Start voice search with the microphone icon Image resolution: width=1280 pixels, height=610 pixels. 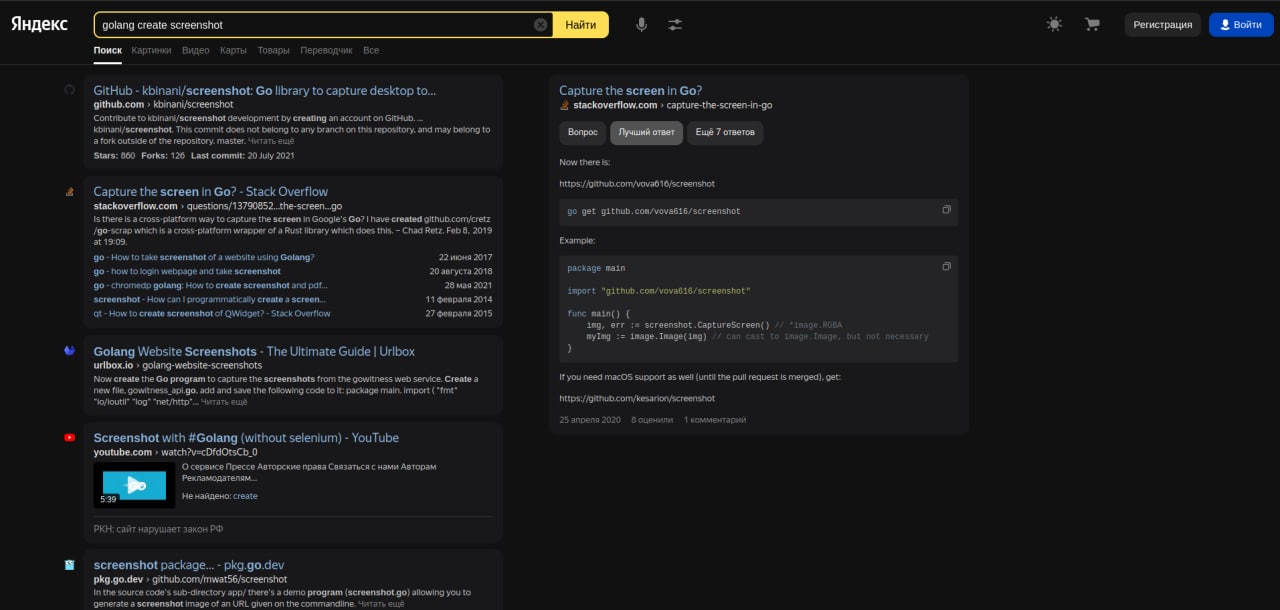pos(642,25)
